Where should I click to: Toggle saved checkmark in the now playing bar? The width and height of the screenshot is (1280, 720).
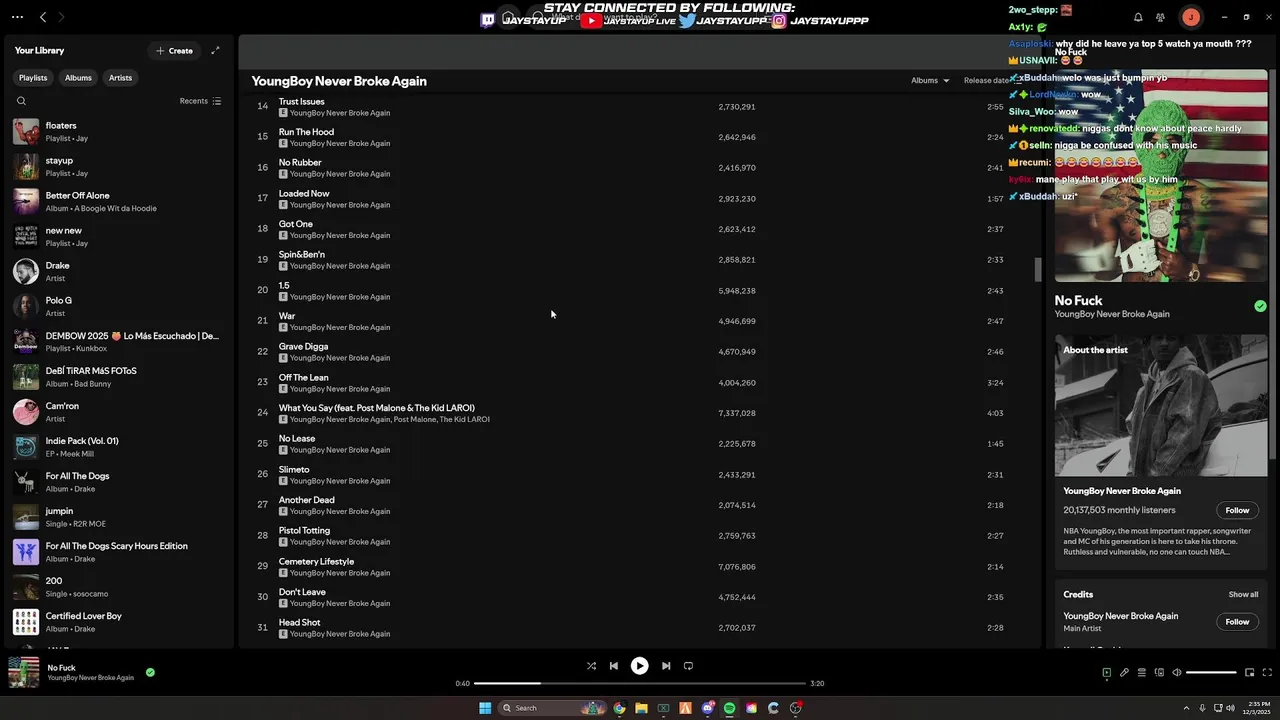150,672
